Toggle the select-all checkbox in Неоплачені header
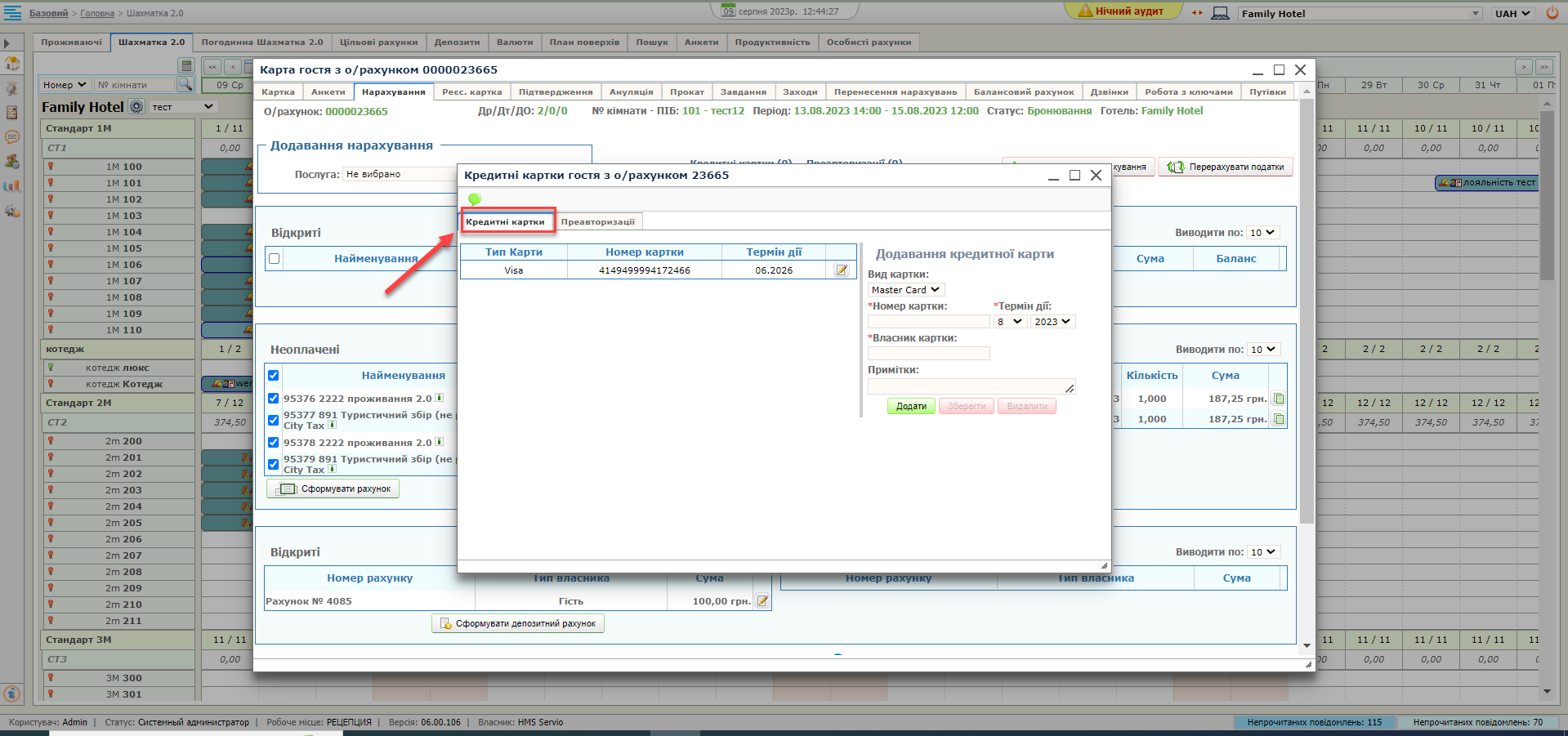Image resolution: width=1568 pixels, height=736 pixels. pyautogui.click(x=274, y=376)
